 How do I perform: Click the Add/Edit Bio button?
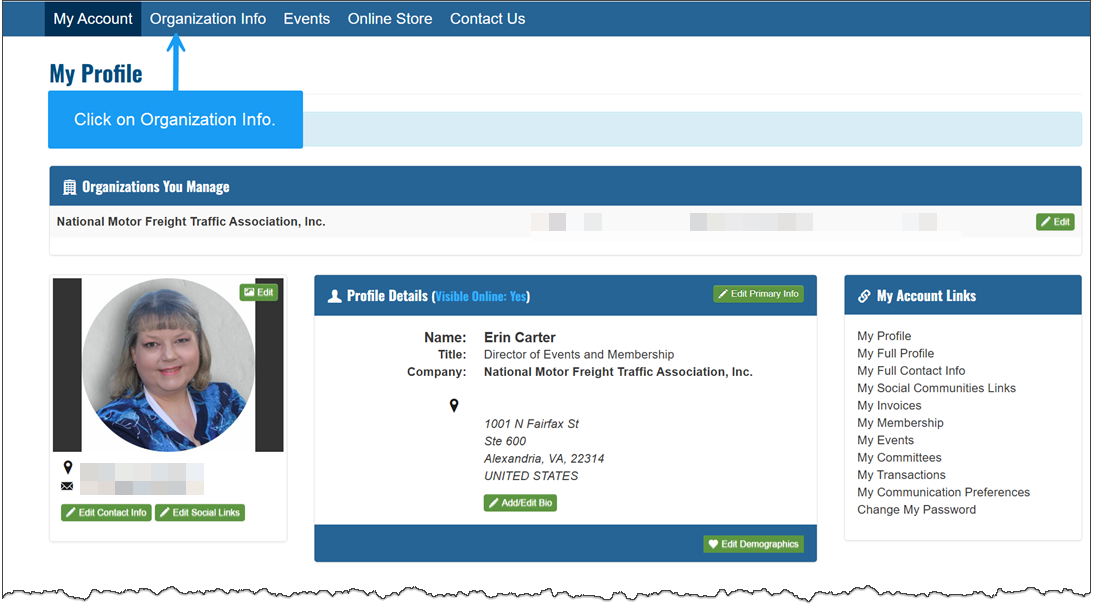click(x=520, y=503)
